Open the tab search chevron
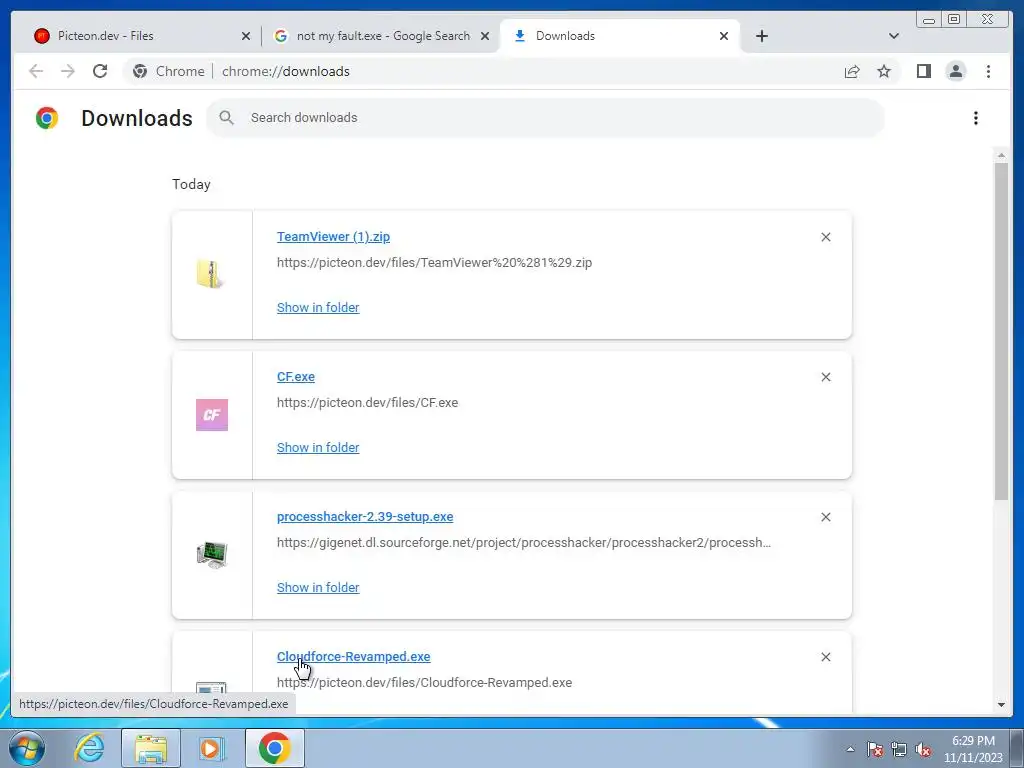 tap(894, 36)
